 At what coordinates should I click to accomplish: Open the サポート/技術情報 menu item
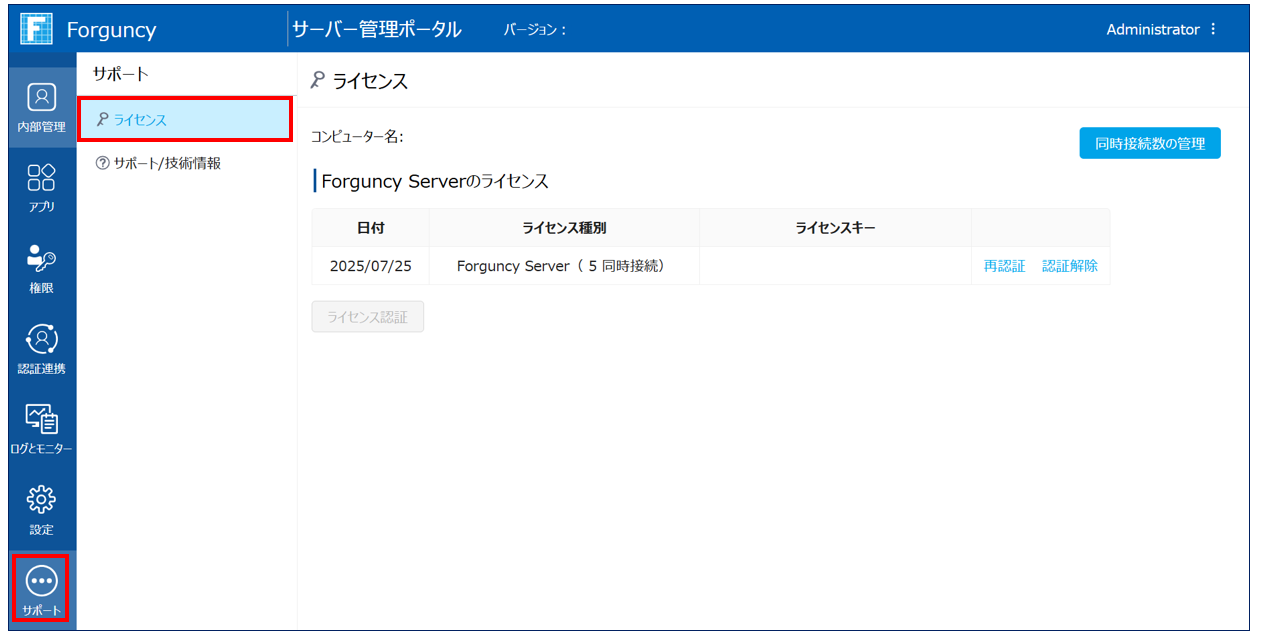tap(166, 163)
